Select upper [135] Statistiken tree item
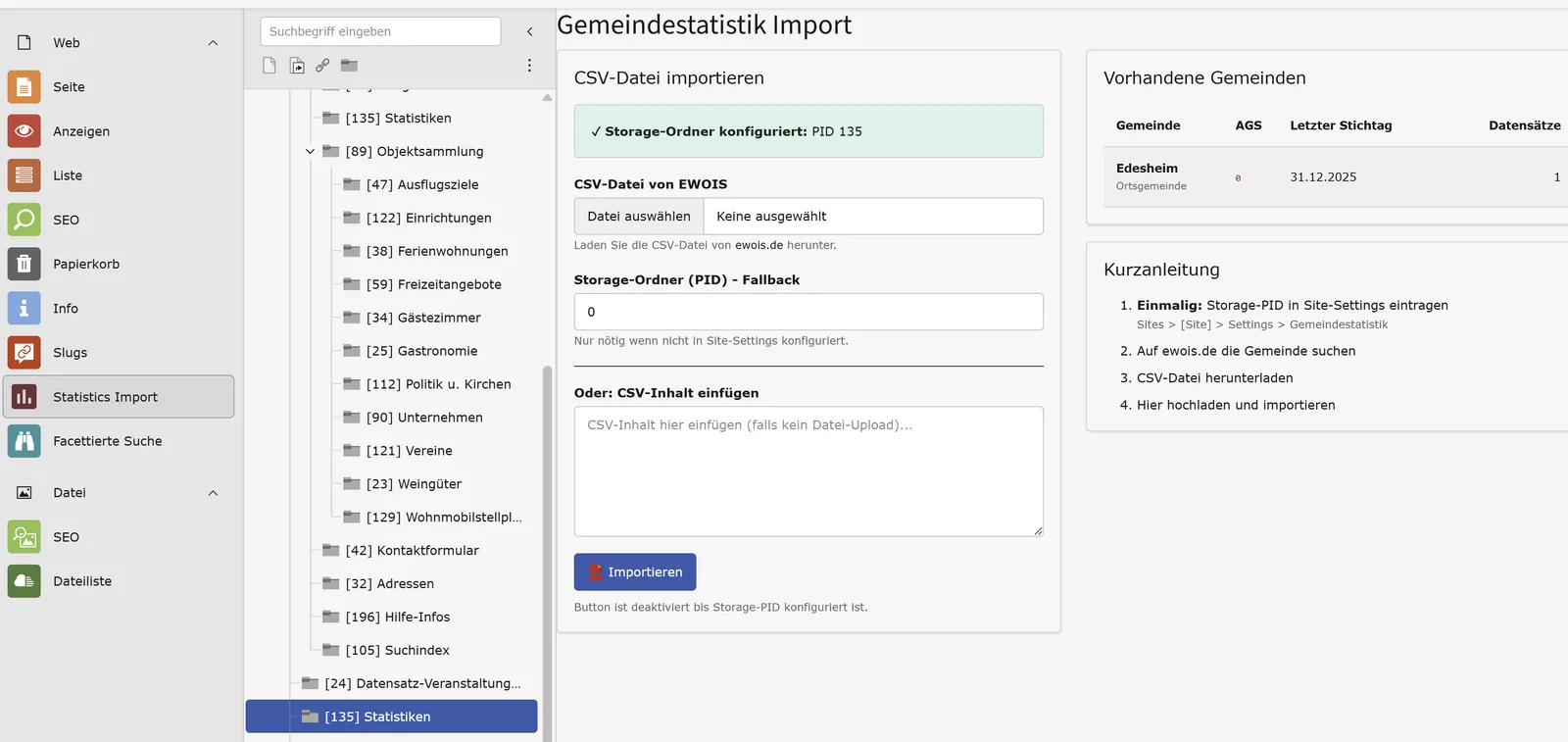Screen dimensions: 1568x742 click(399, 118)
